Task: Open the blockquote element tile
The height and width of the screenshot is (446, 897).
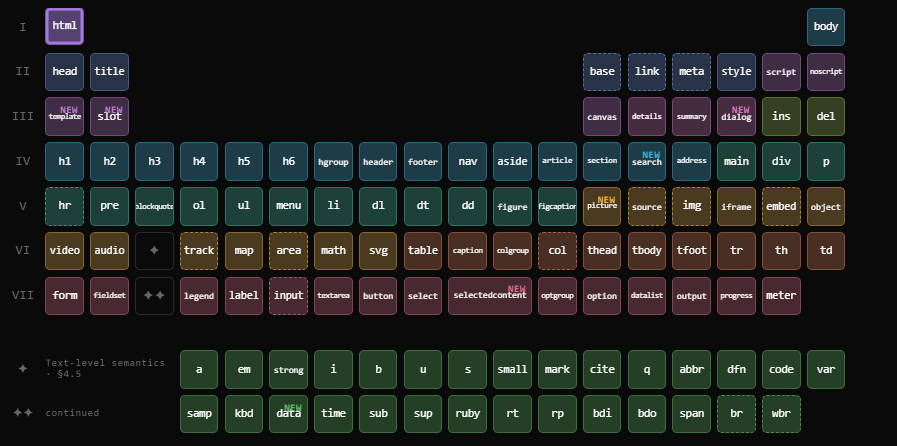Action: click(x=154, y=206)
